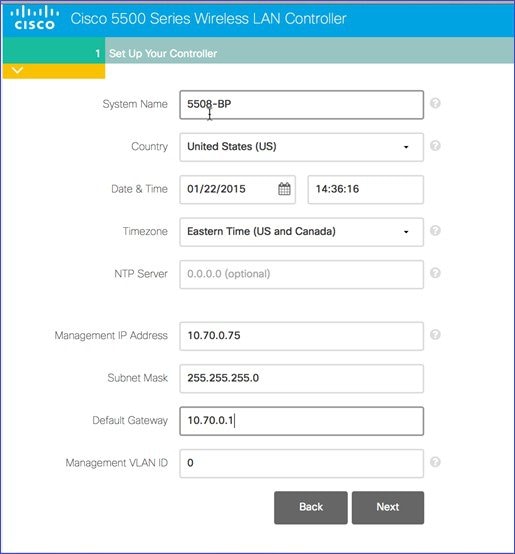Click the Subnet Mask field
Image resolution: width=515 pixels, height=554 pixels.
click(x=301, y=378)
